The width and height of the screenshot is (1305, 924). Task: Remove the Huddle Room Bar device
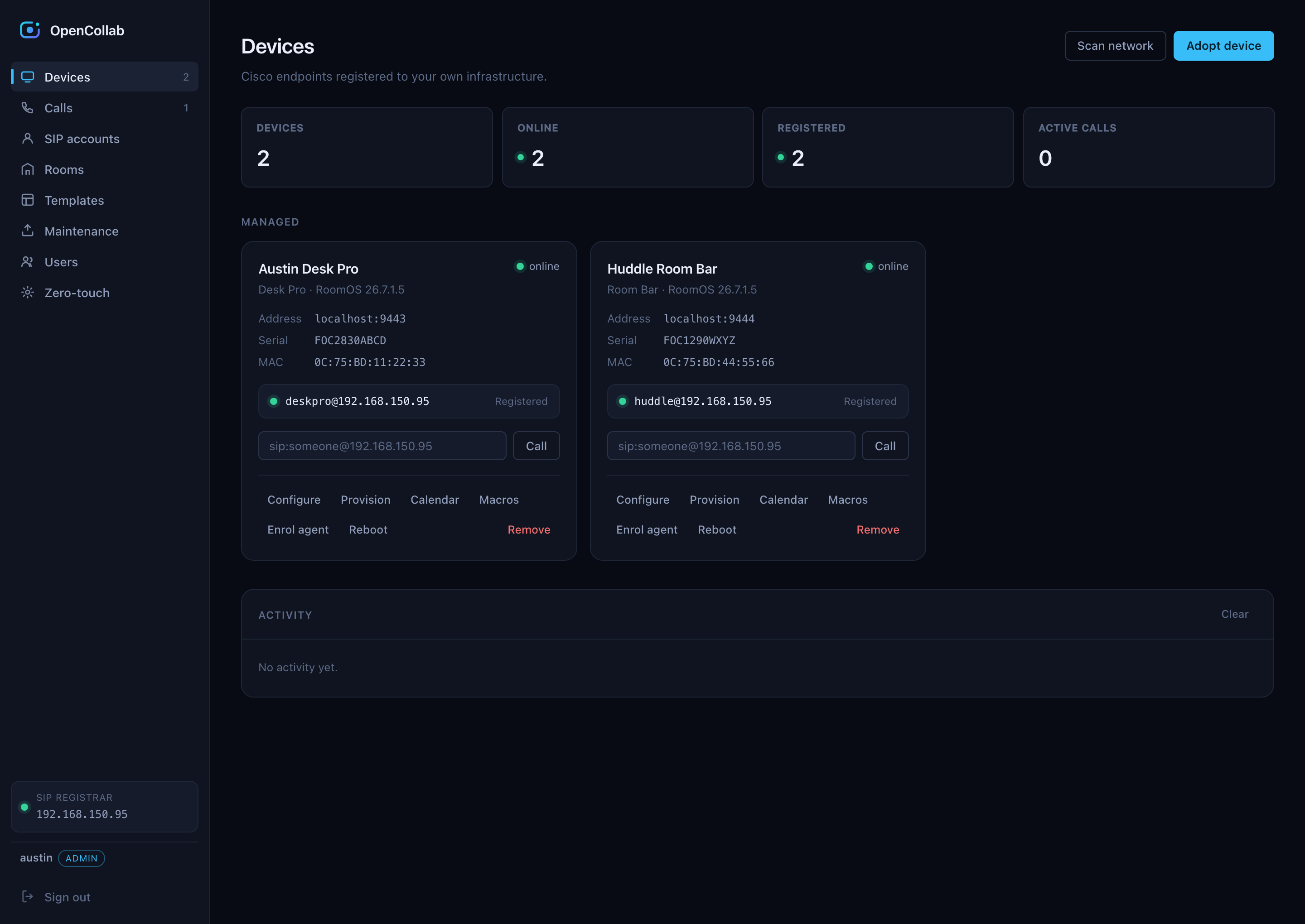pyautogui.click(x=878, y=529)
